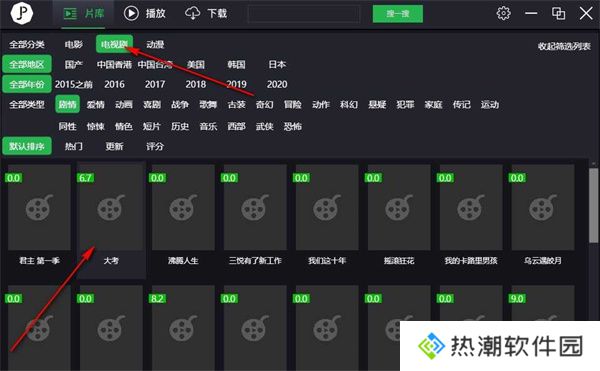600x371 pixels.
Task: Select 全部年份 year filter
Action: coord(27,84)
